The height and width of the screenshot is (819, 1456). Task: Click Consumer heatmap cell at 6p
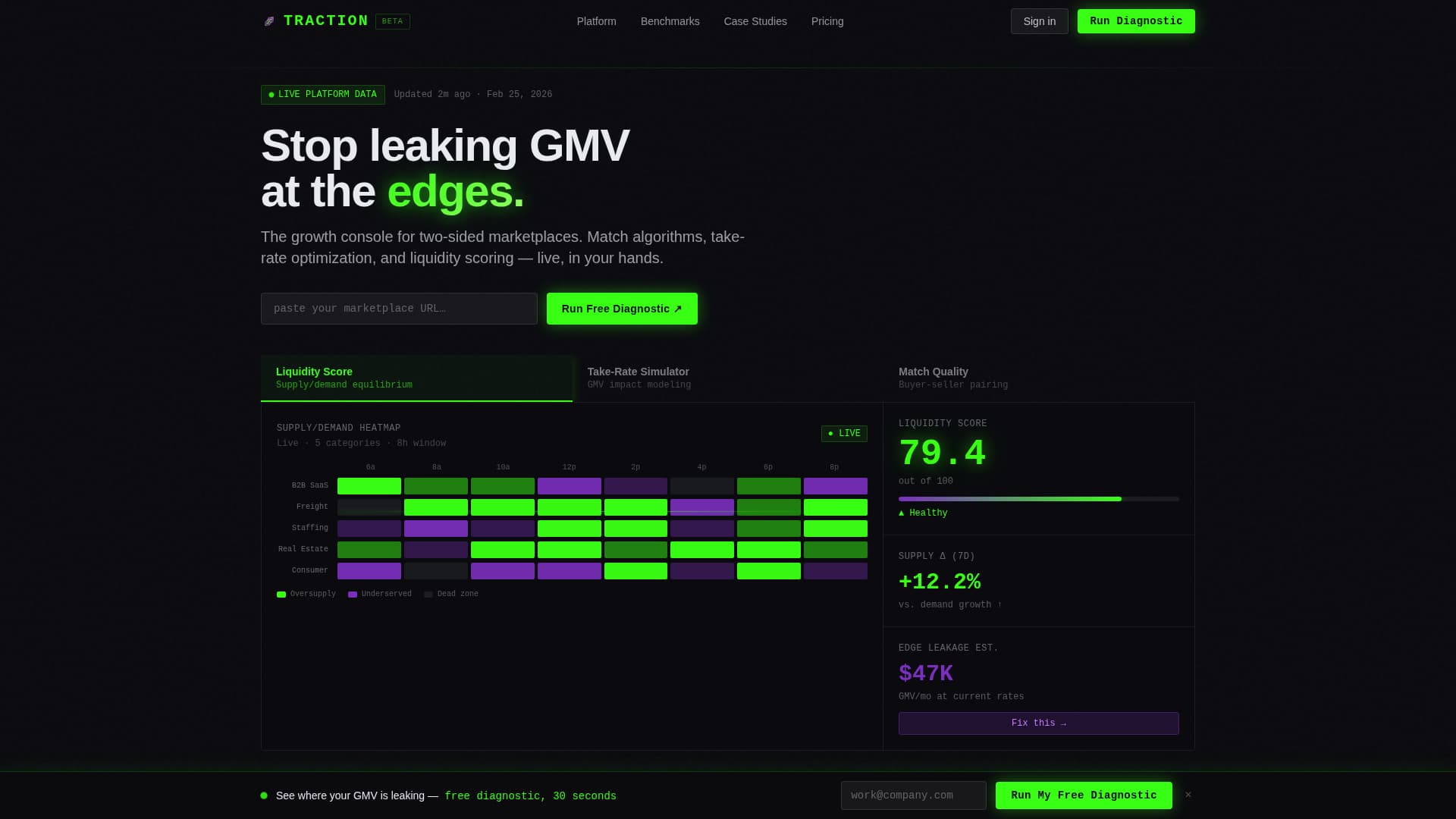click(x=769, y=571)
